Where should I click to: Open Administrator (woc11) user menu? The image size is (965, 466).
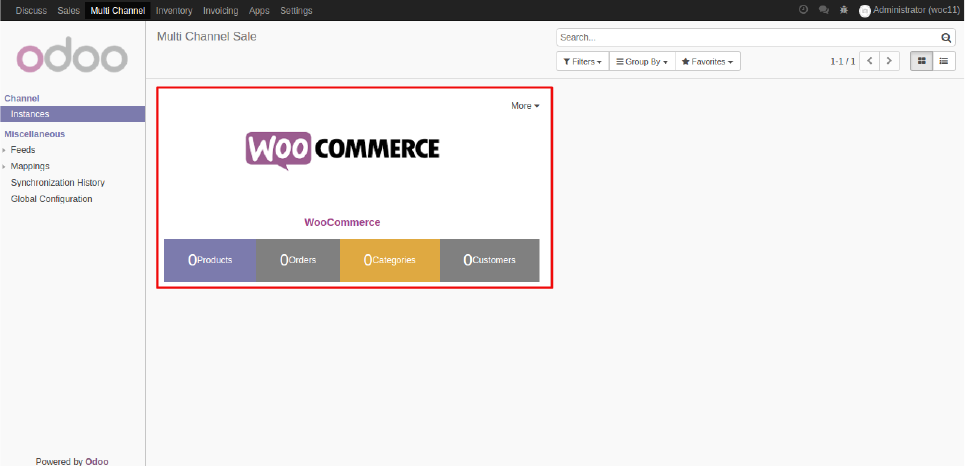point(908,10)
